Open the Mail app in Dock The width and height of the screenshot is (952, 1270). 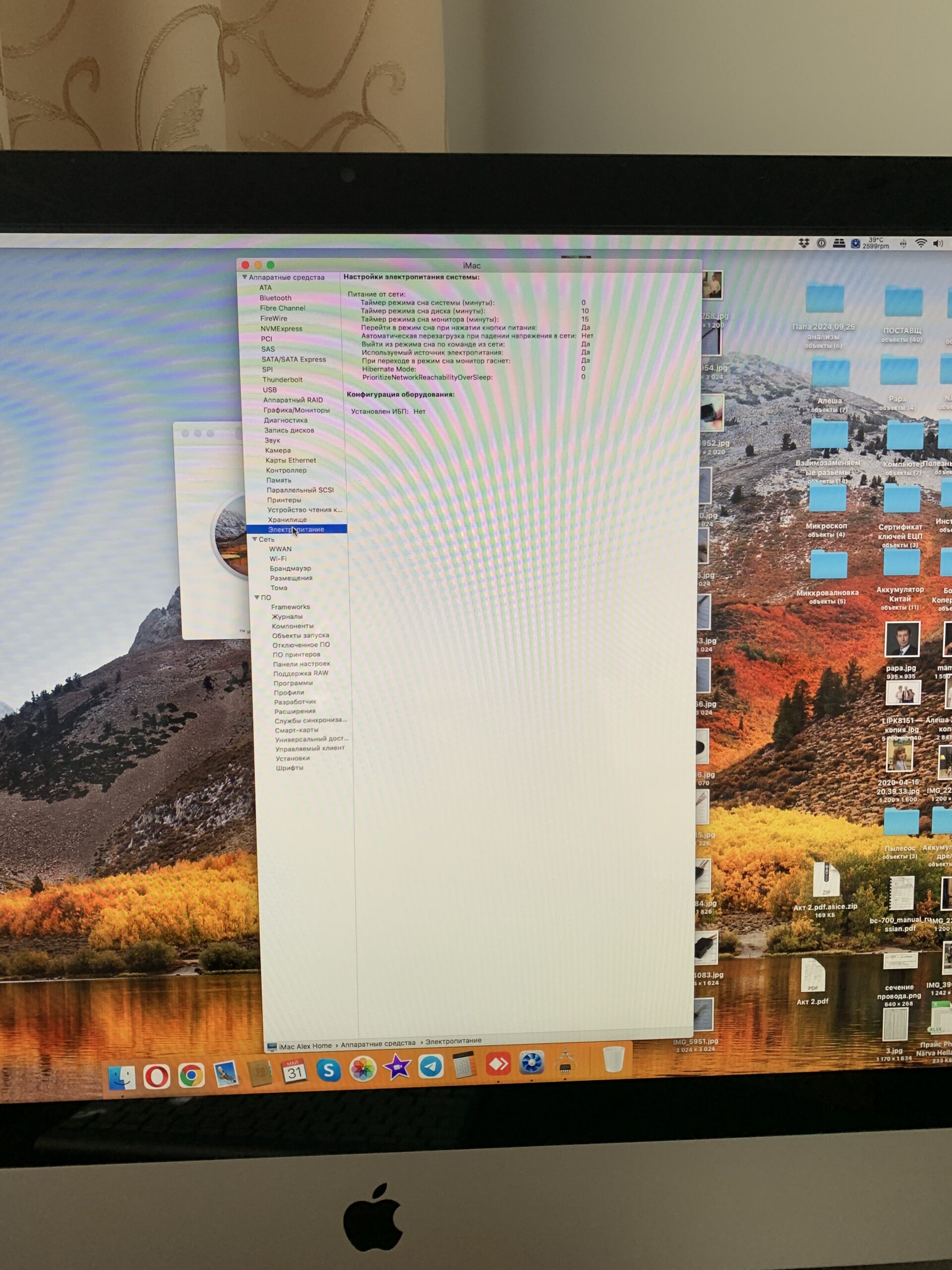tap(226, 1074)
